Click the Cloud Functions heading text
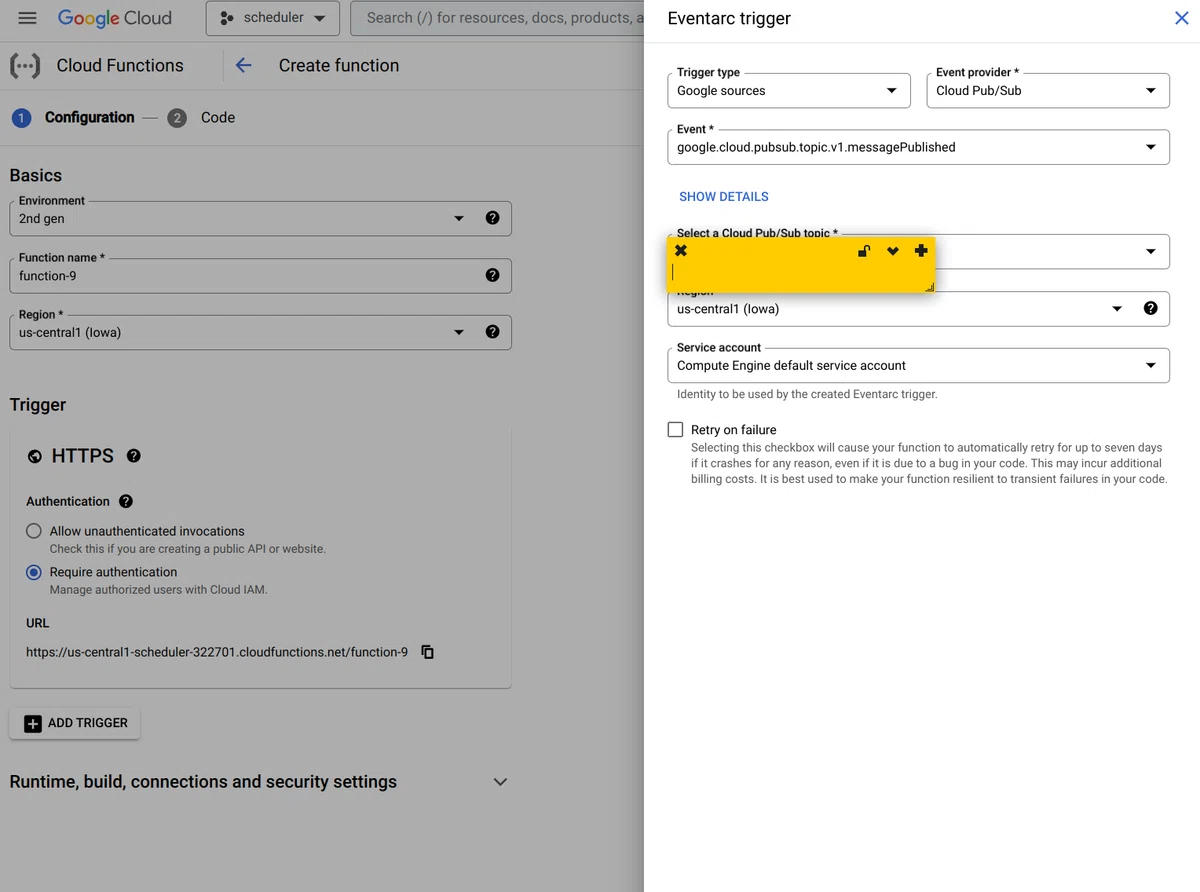1200x892 pixels. (x=120, y=66)
